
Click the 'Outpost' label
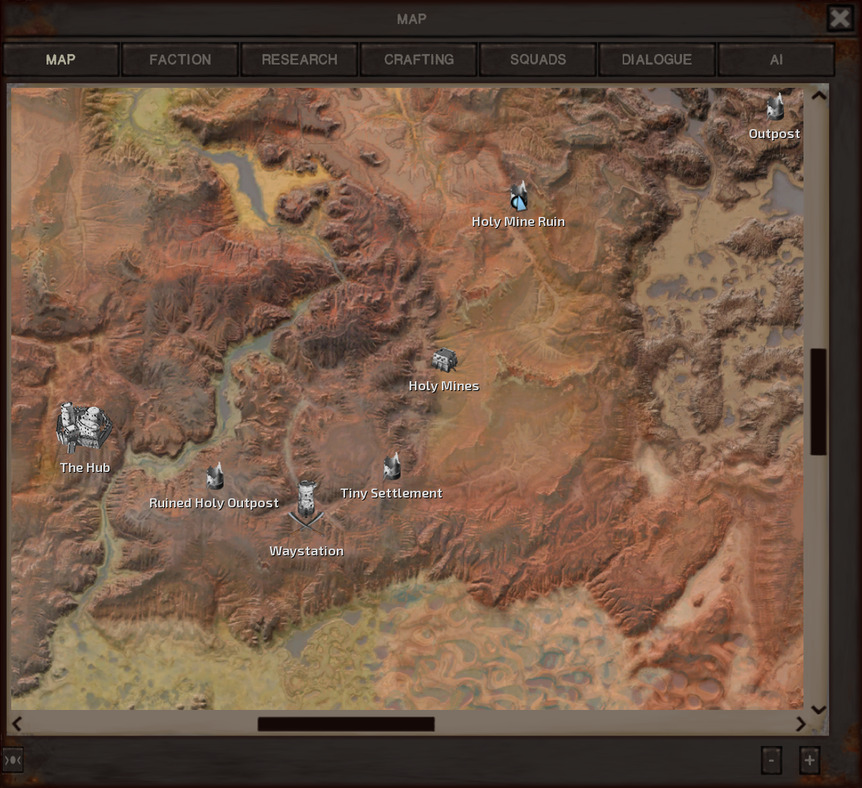point(774,134)
